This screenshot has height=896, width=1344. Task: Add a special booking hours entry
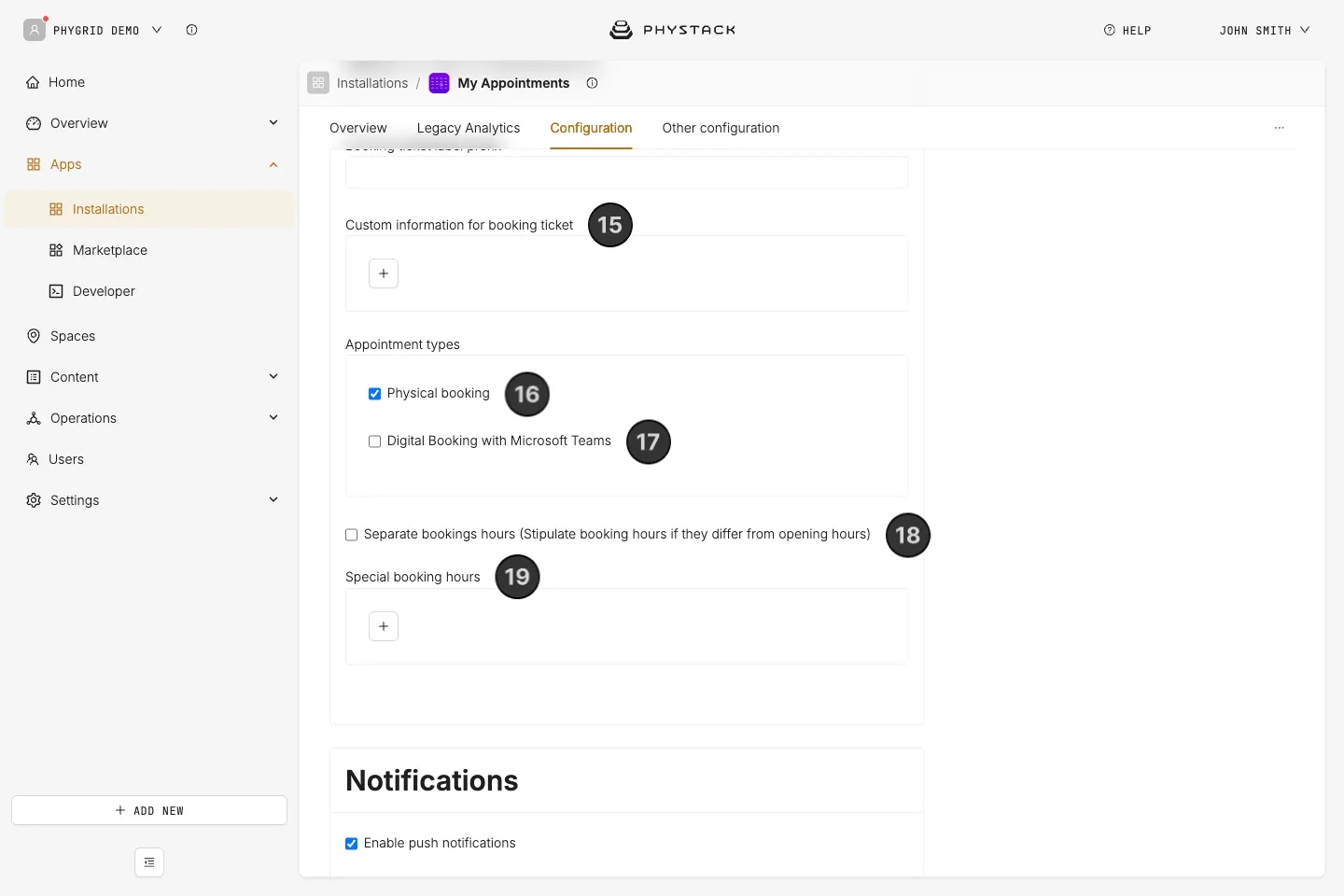[x=384, y=626]
